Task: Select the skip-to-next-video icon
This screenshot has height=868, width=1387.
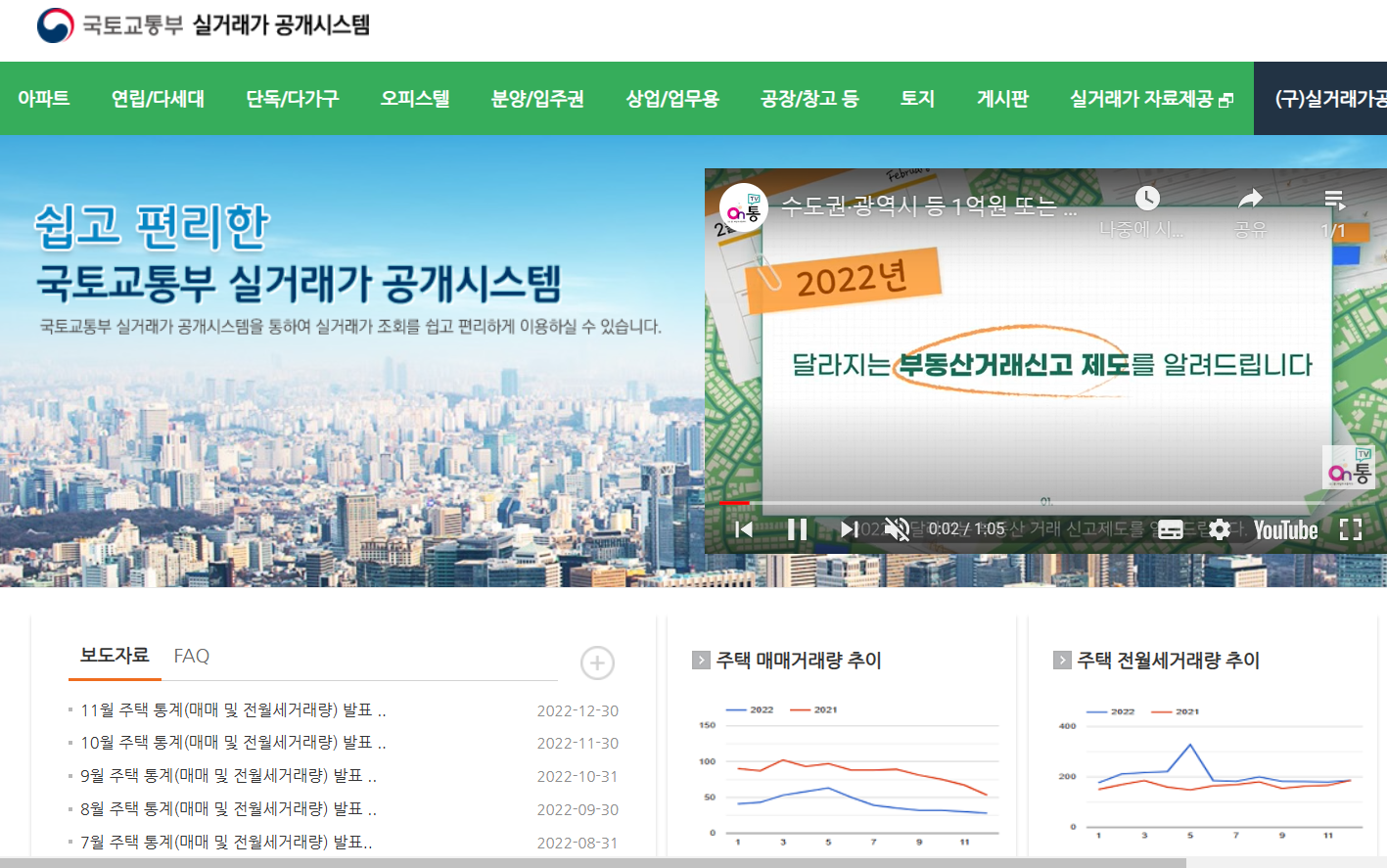Action: click(x=848, y=528)
